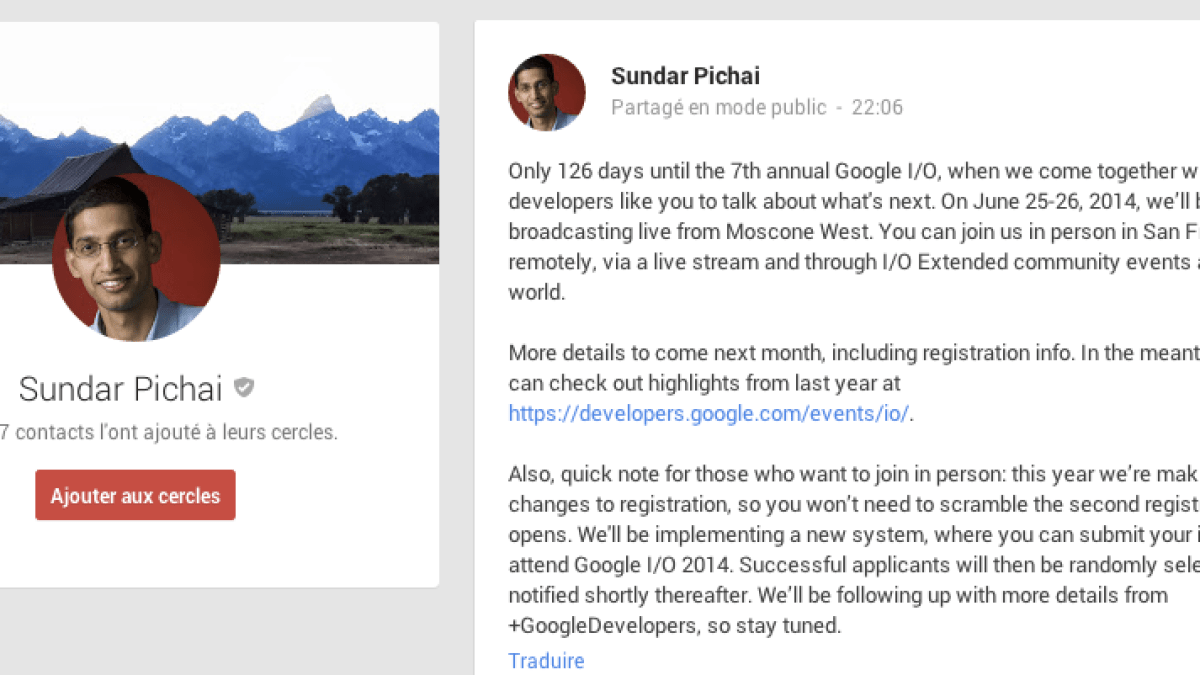Click the Partagé en mode public label
This screenshot has width=1200, height=675.
718,107
